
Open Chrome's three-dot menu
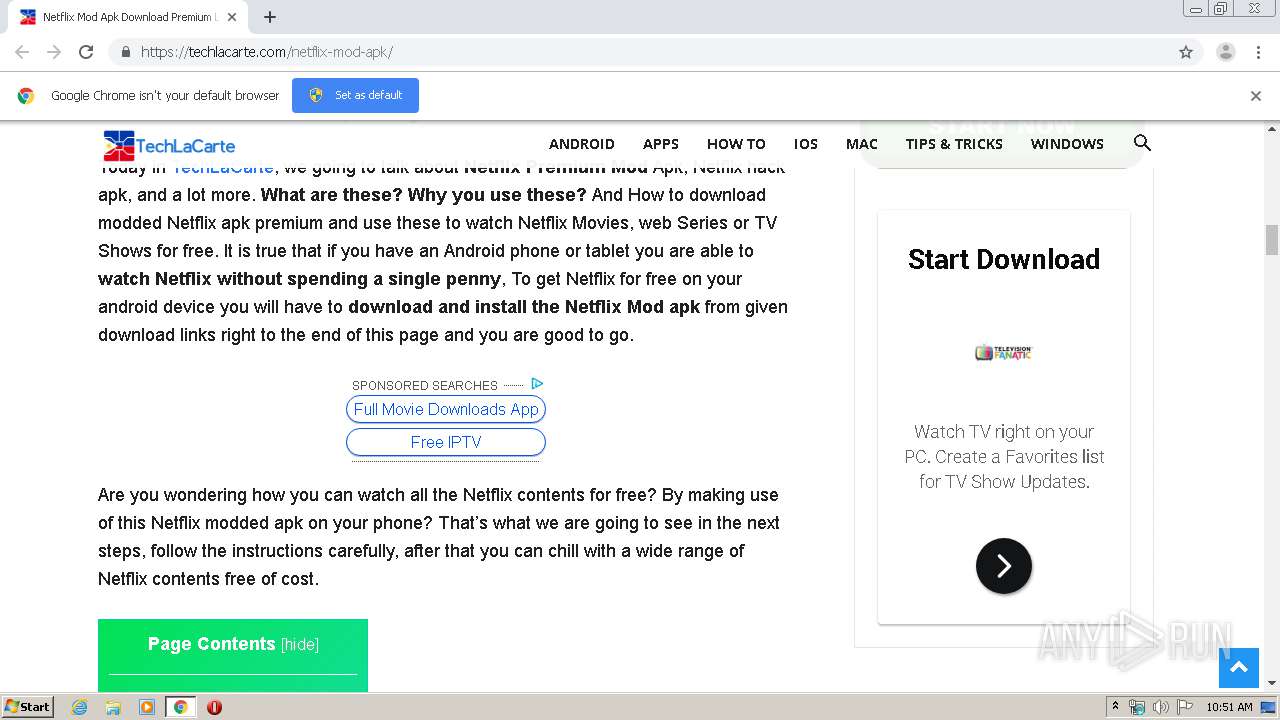(x=1258, y=52)
